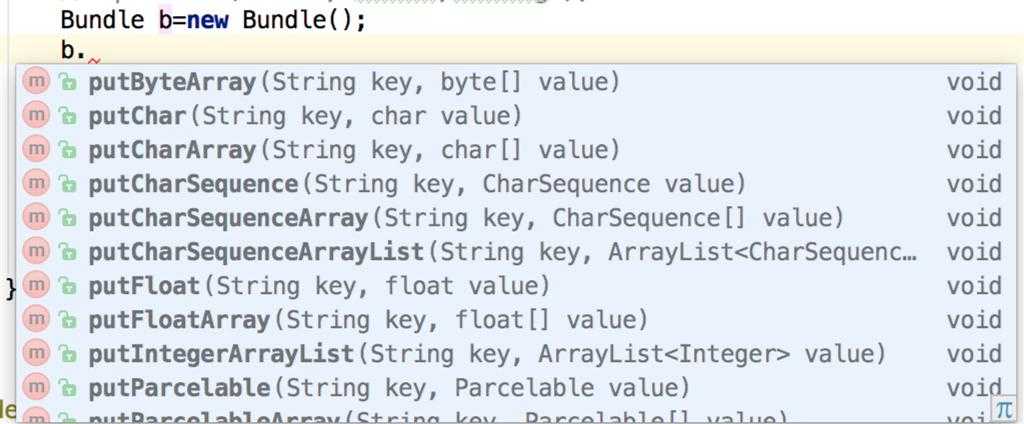The height and width of the screenshot is (424, 1024).
Task: Select the putByteArray completion suggestion
Action: (x=512, y=82)
